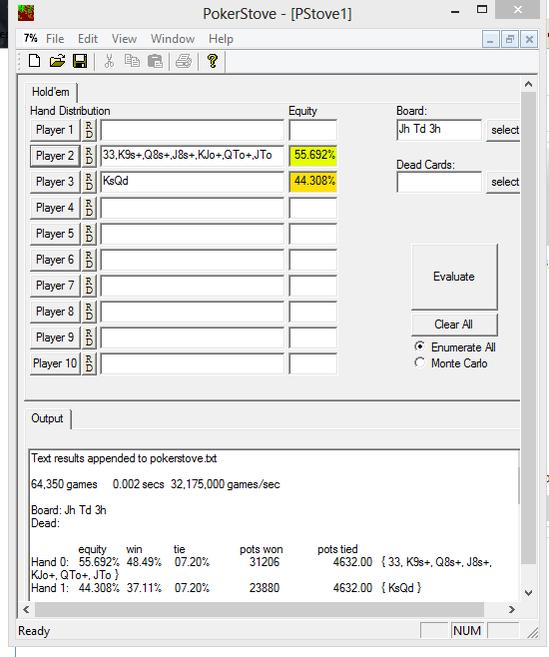Click the inner document minimize button
Image resolution: width=549 pixels, height=657 pixels.
coord(490,39)
